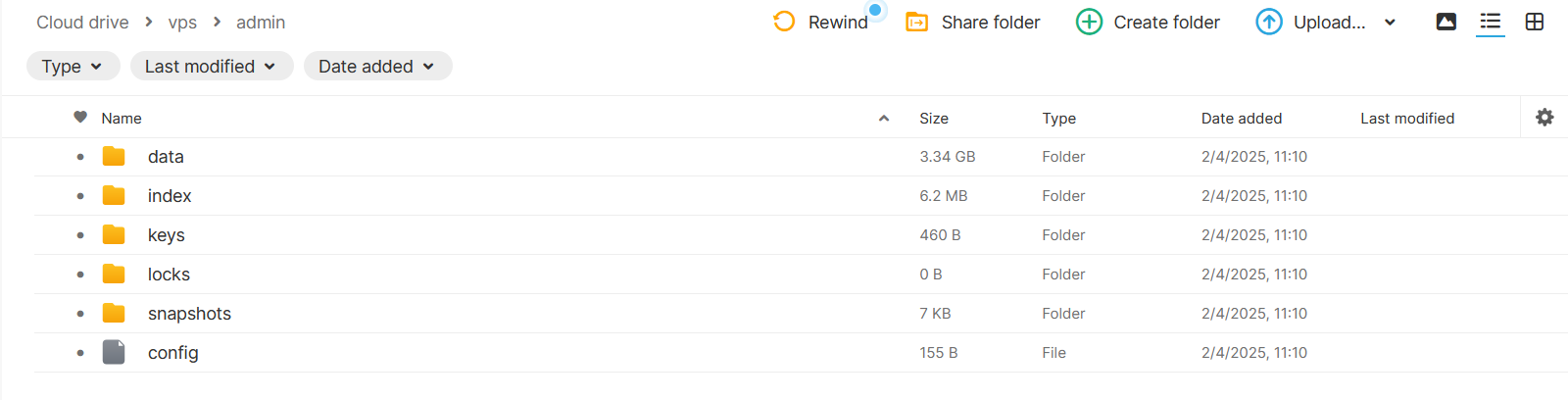Select the snapshots folder row
1568x400 pixels.
click(x=801, y=314)
